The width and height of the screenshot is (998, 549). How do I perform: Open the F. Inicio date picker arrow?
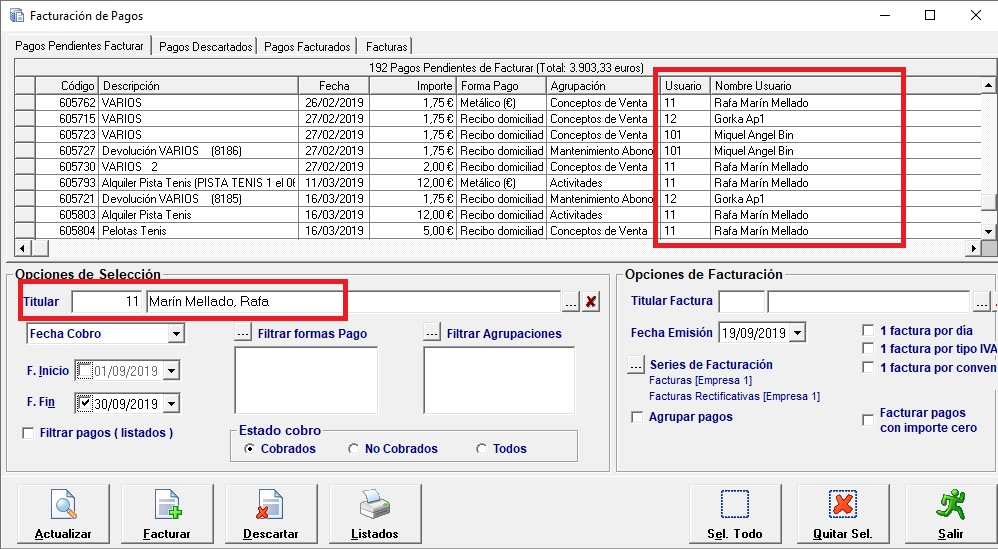click(171, 371)
